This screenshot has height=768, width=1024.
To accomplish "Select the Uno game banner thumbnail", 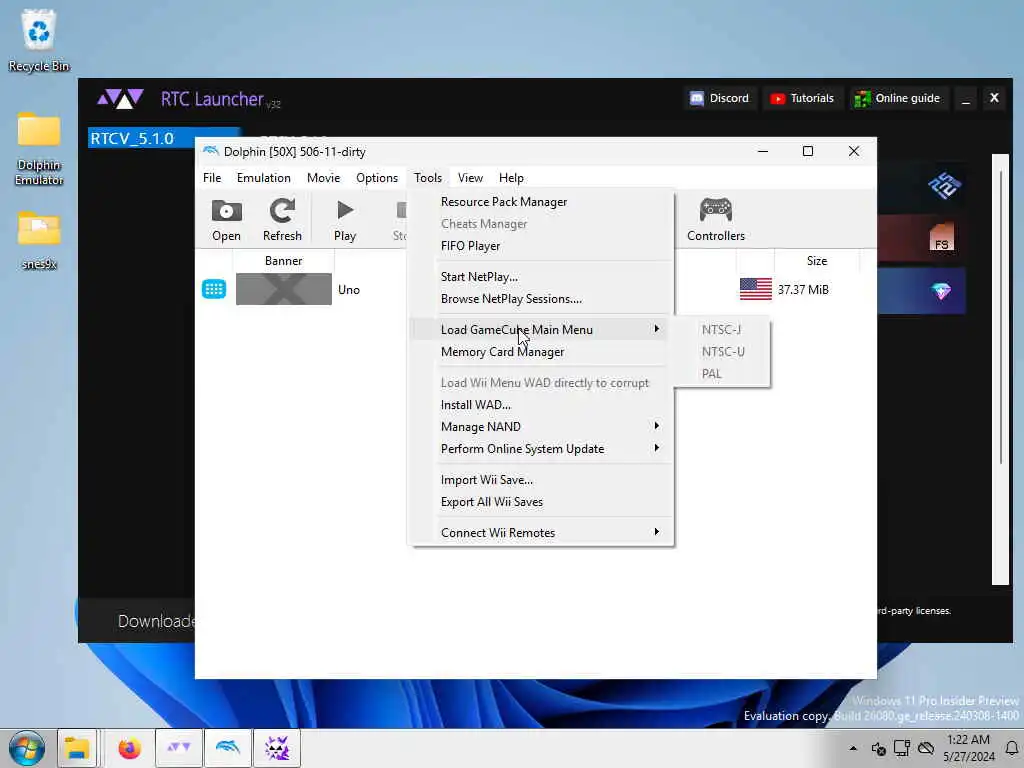I will [283, 289].
